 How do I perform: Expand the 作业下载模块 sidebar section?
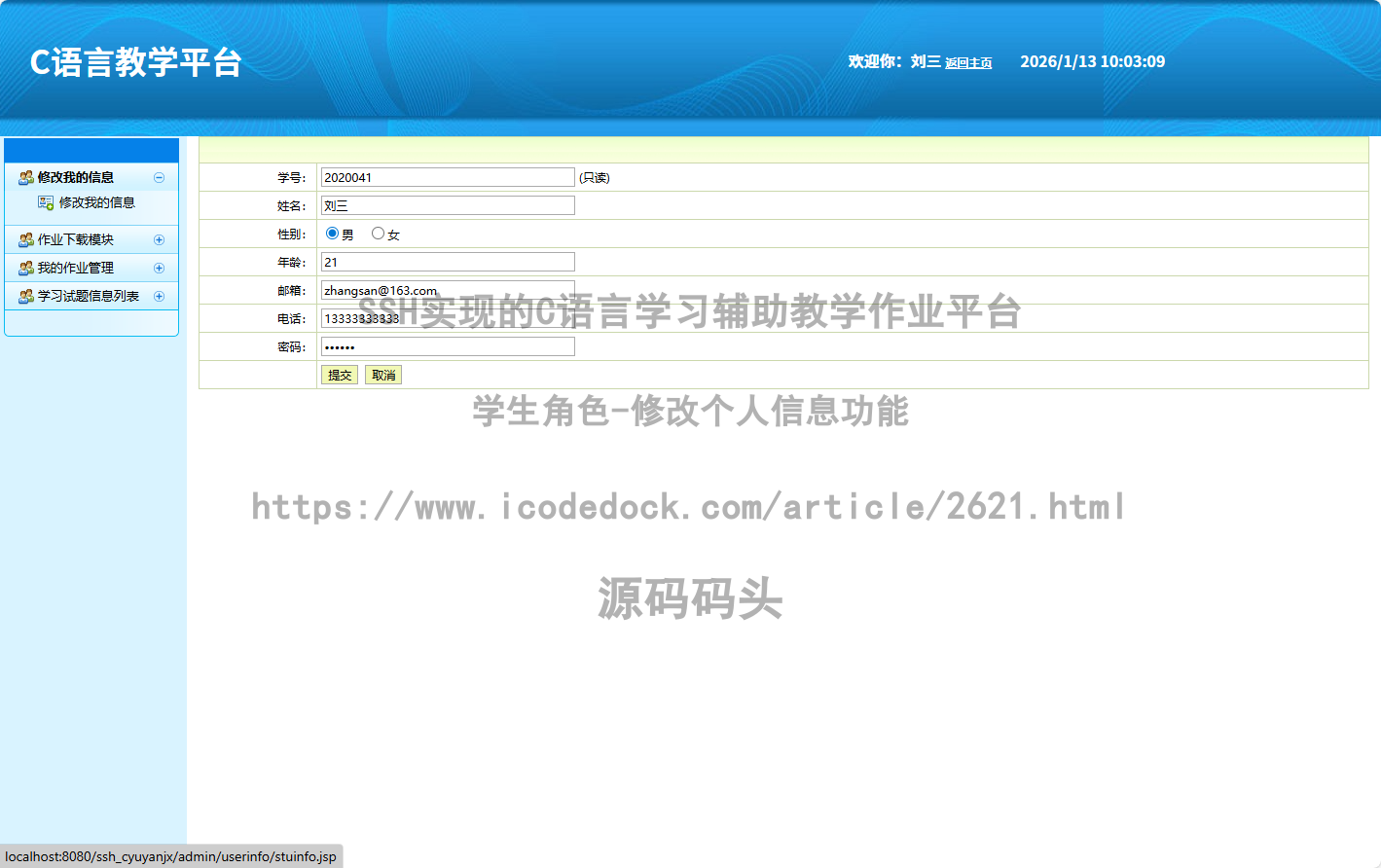pos(159,239)
